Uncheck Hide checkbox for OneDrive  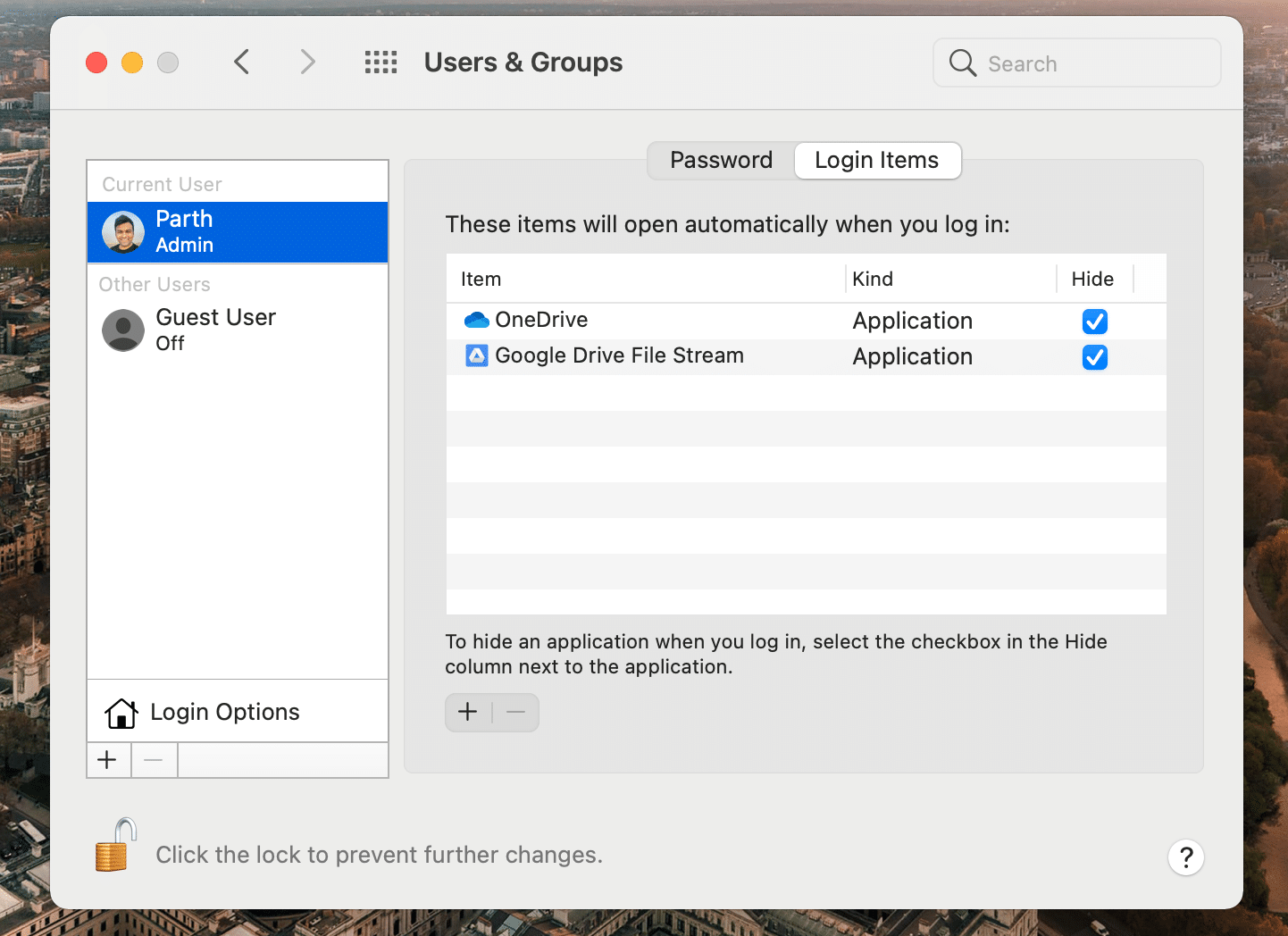click(x=1094, y=322)
